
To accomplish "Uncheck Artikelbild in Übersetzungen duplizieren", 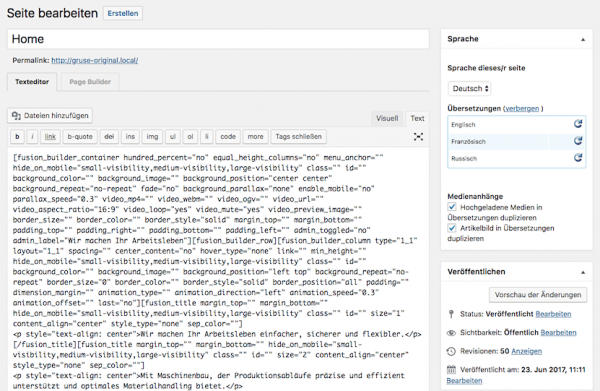I will coord(452,228).
